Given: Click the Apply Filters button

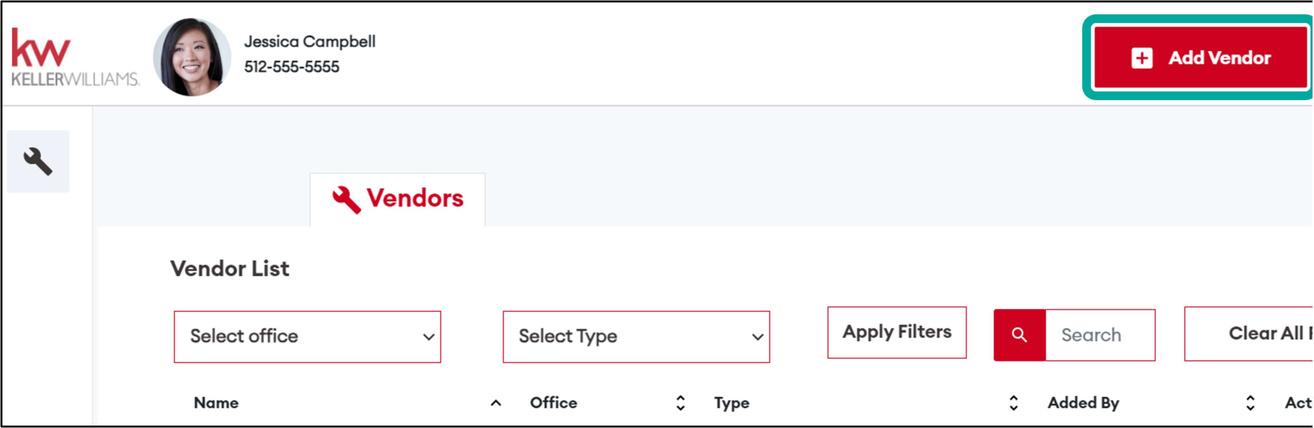Looking at the screenshot, I should click(x=897, y=332).
